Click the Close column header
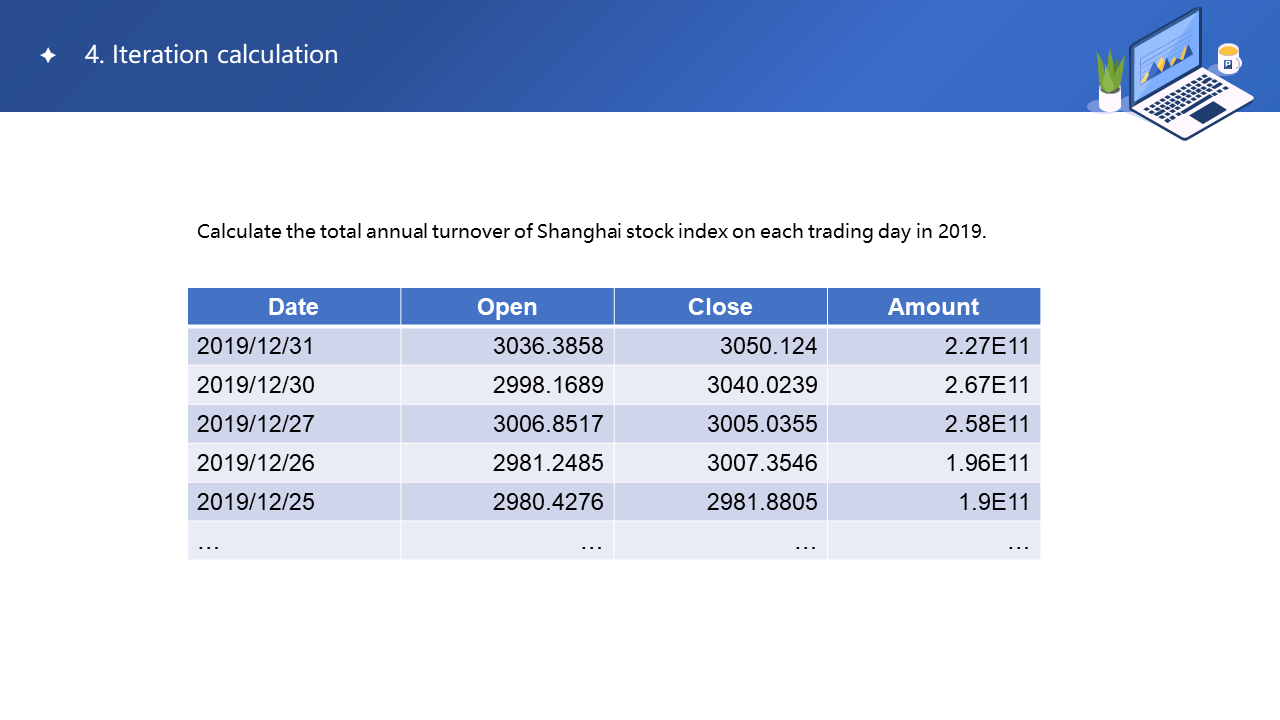Viewport: 1280px width, 720px height. tap(720, 307)
